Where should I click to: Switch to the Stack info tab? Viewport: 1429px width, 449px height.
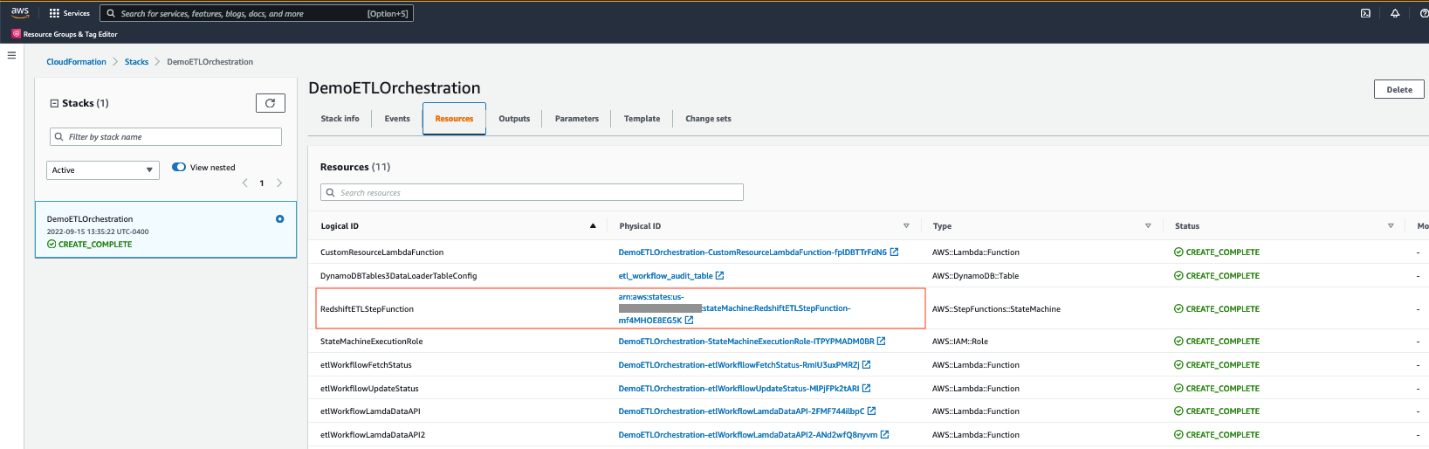(340, 118)
